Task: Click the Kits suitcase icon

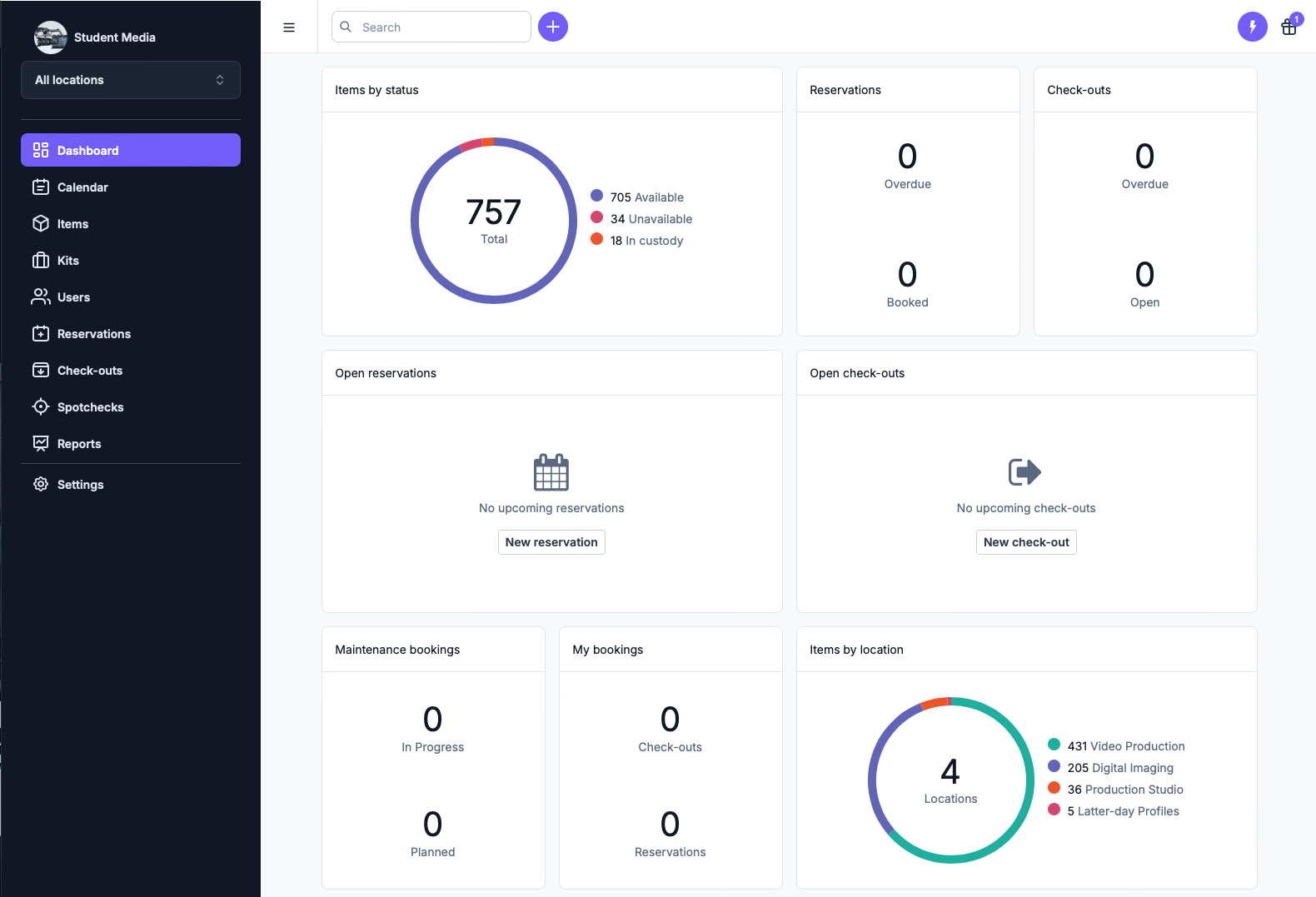Action: (x=41, y=261)
